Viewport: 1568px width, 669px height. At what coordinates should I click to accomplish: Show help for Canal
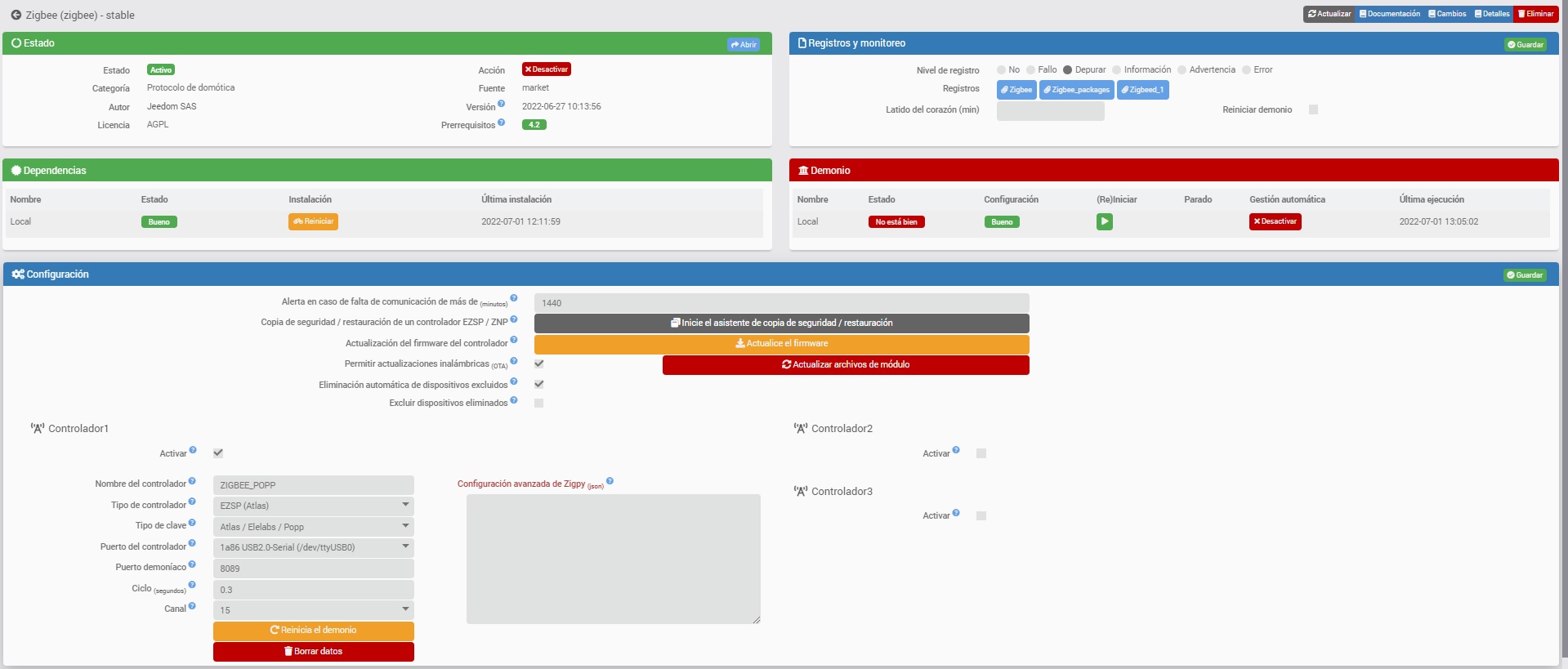pyautogui.click(x=192, y=606)
